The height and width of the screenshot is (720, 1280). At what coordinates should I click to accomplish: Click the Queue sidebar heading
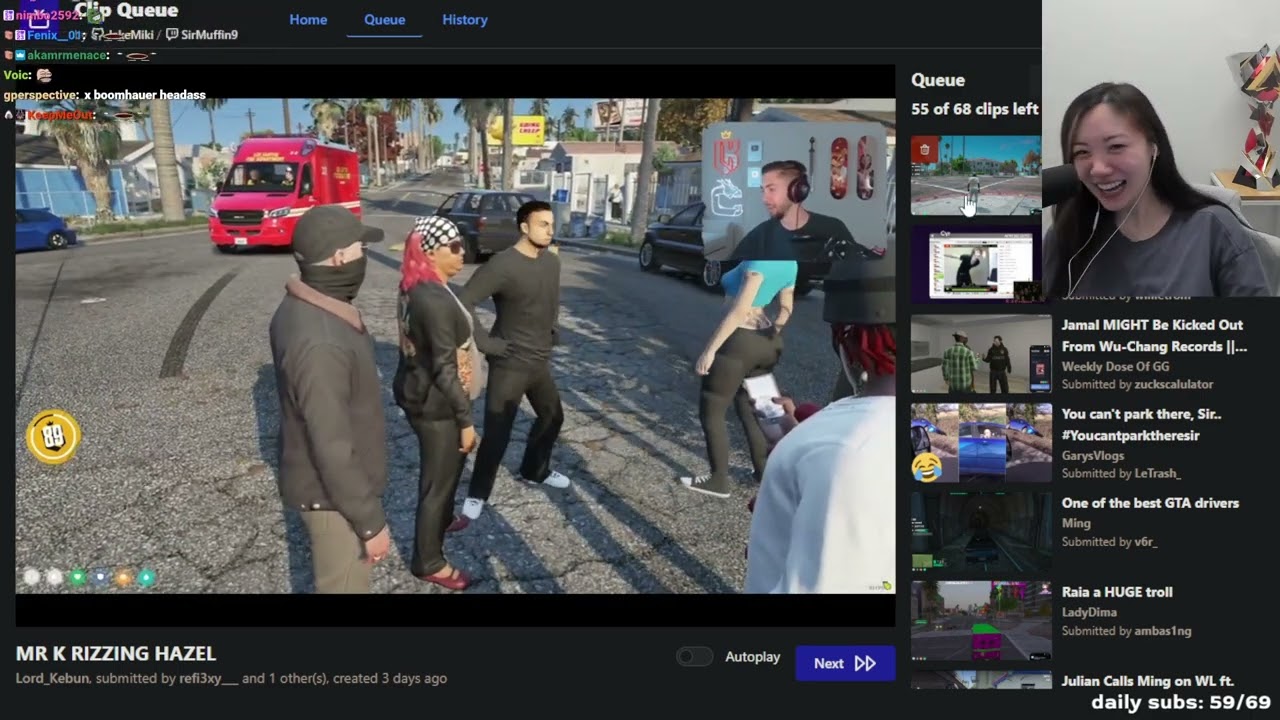point(938,80)
